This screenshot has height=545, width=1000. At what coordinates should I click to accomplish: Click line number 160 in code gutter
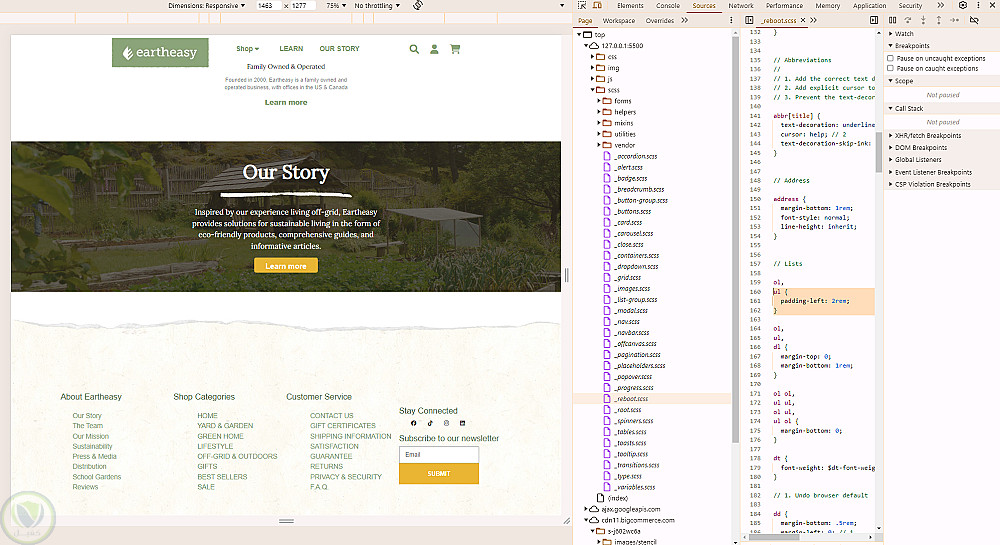point(756,291)
